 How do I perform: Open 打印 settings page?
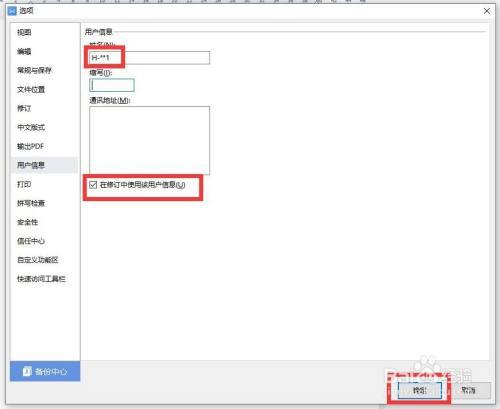[x=24, y=184]
